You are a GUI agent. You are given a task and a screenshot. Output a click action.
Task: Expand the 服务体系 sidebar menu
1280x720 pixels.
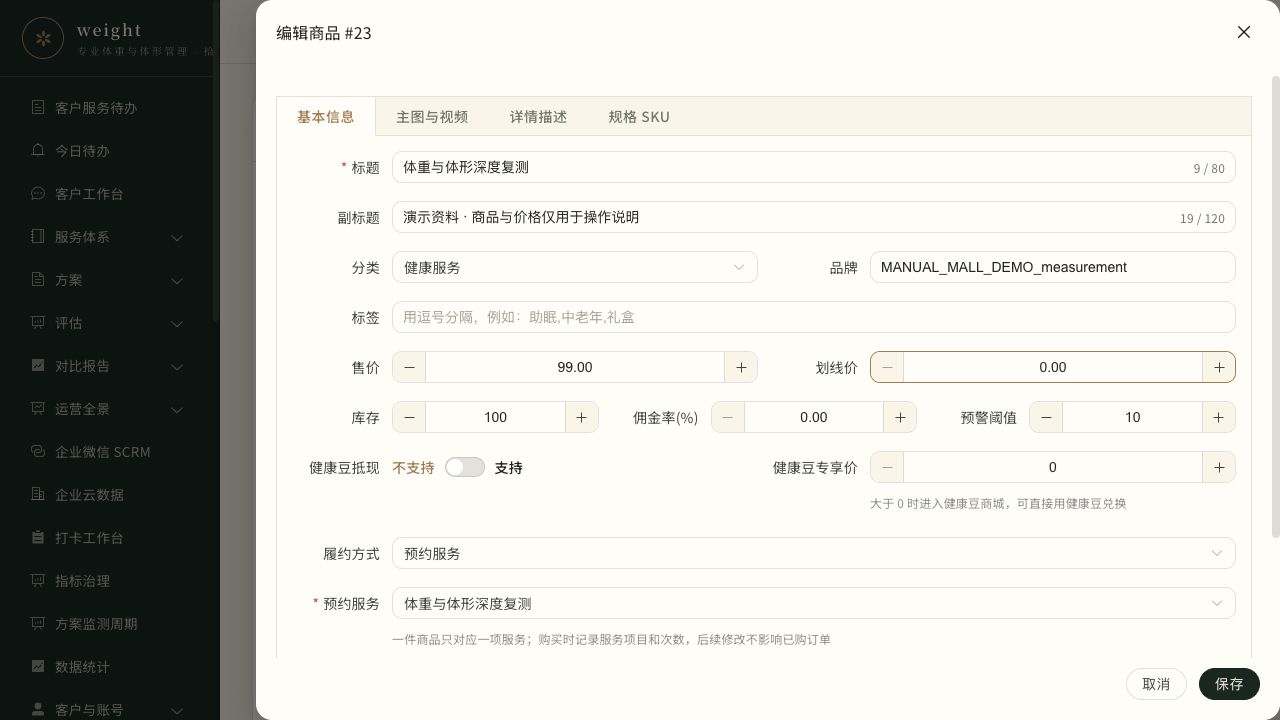177,237
